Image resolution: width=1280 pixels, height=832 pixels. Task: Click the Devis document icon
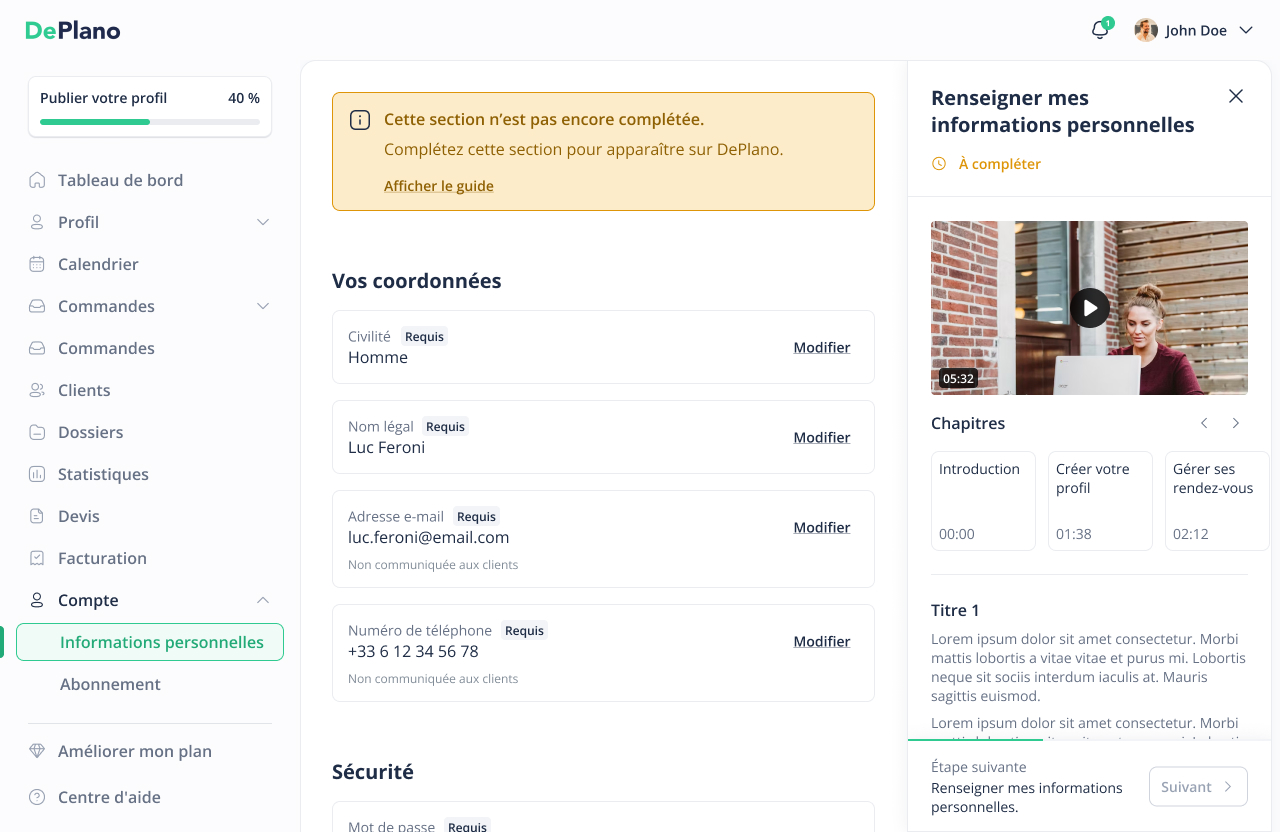[37, 516]
